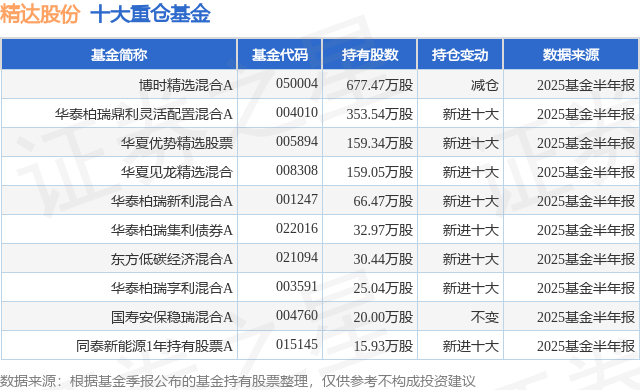This screenshot has height=390, width=640.
Task: Click 677.47万股 holding value
Action: (380, 85)
